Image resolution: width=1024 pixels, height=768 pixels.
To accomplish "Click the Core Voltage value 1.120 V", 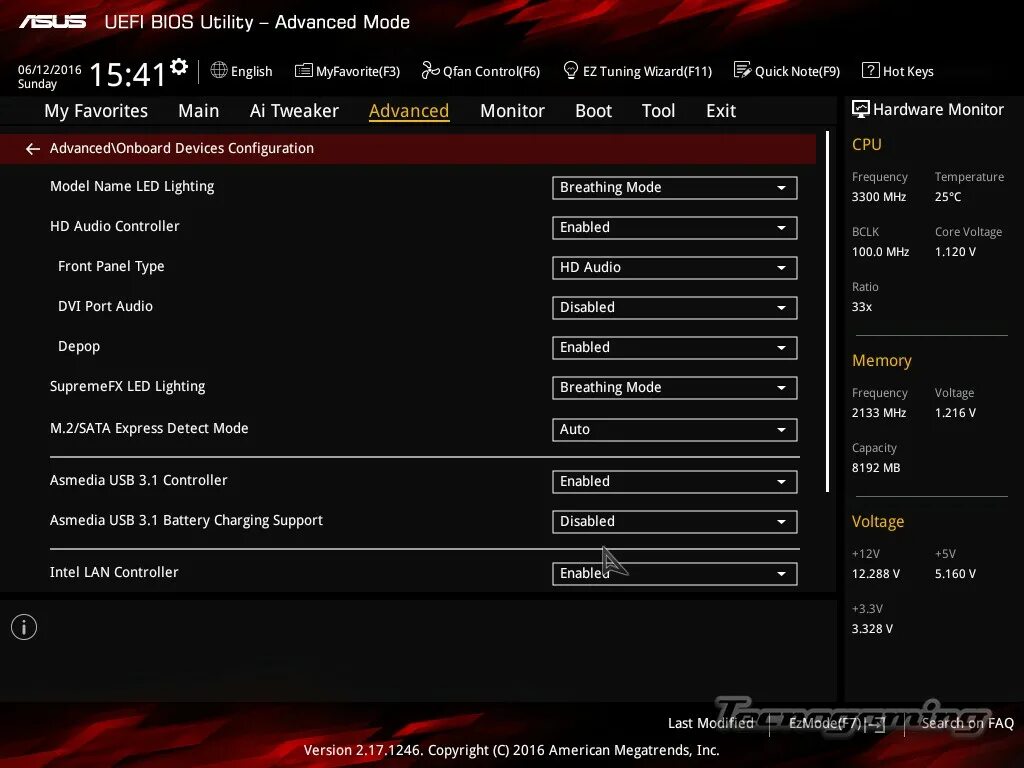I will pos(955,251).
